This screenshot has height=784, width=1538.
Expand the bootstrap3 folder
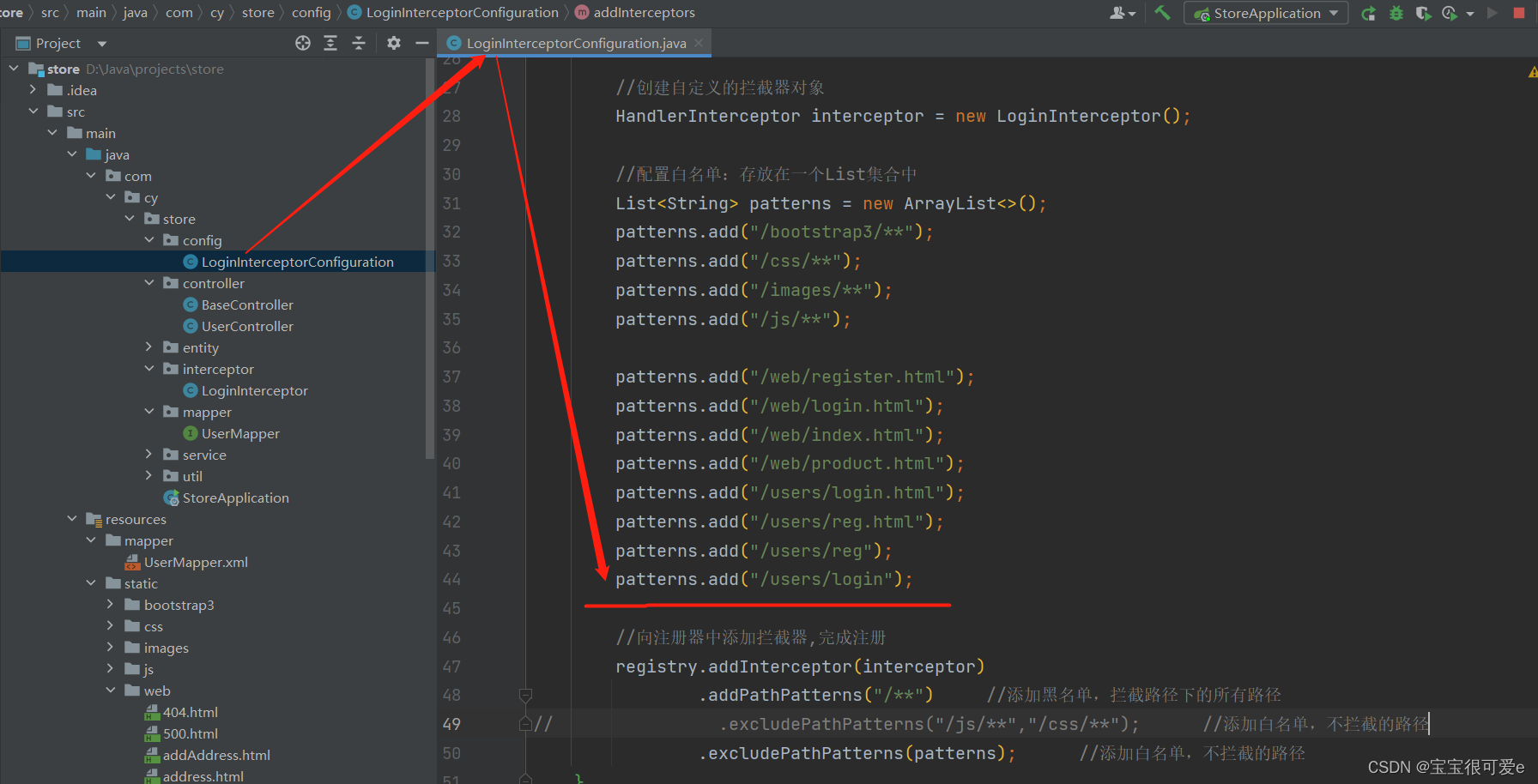point(110,604)
